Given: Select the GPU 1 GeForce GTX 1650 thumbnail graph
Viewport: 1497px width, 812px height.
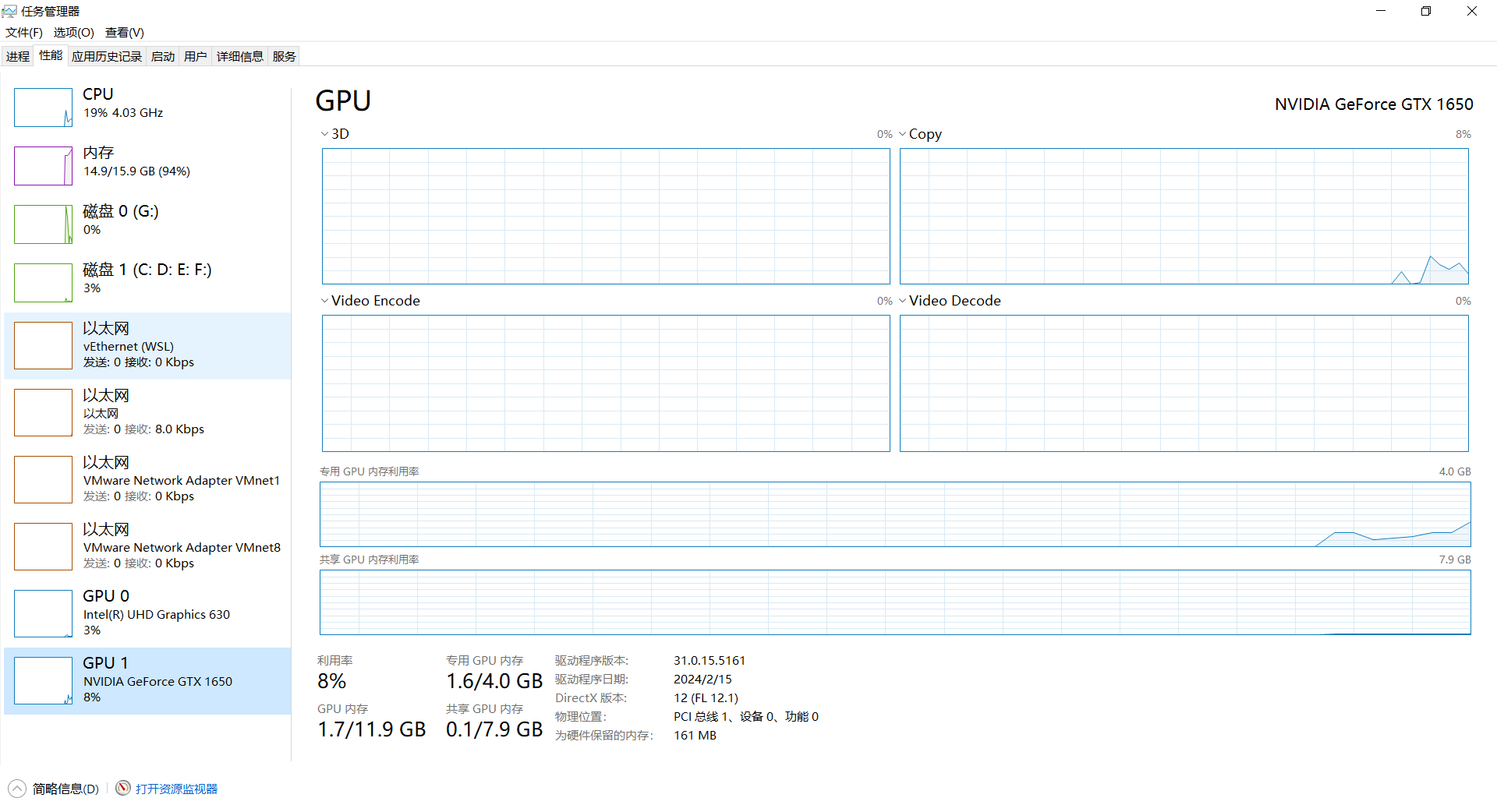Looking at the screenshot, I should (x=43, y=681).
